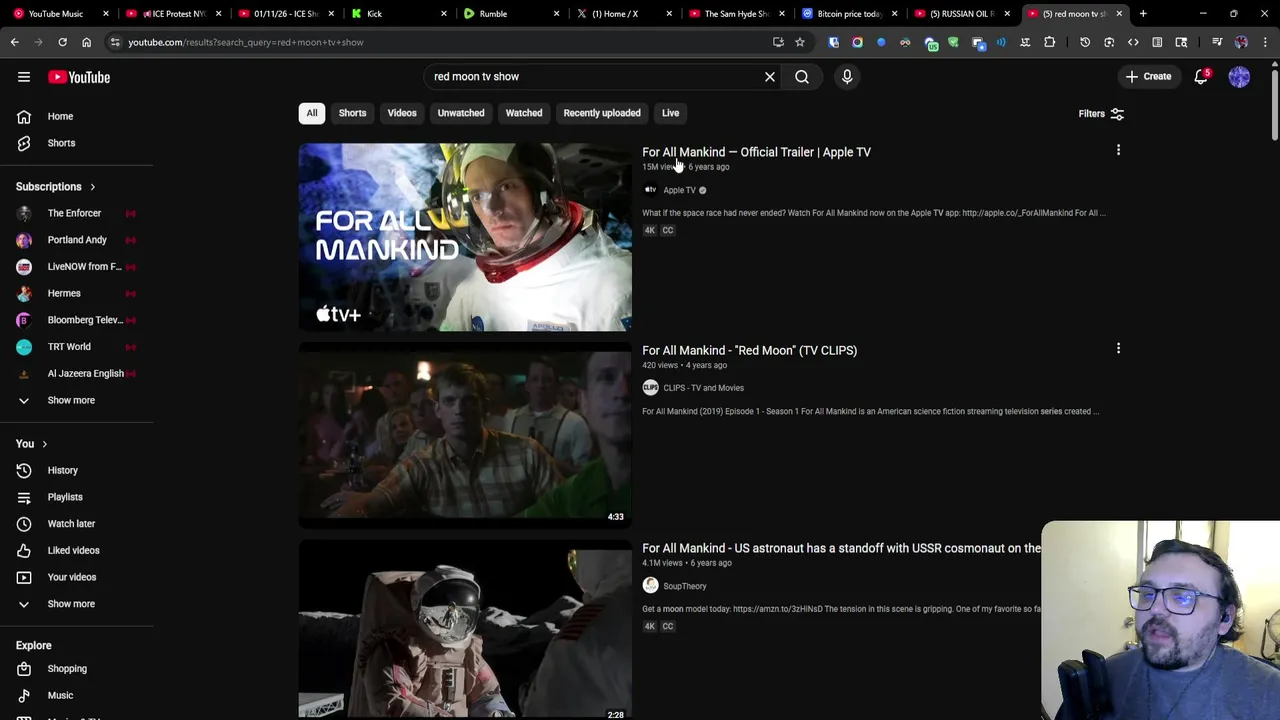Click the CLIPS - TV and Movies channel avatar
The image size is (1280, 720).
tap(650, 388)
